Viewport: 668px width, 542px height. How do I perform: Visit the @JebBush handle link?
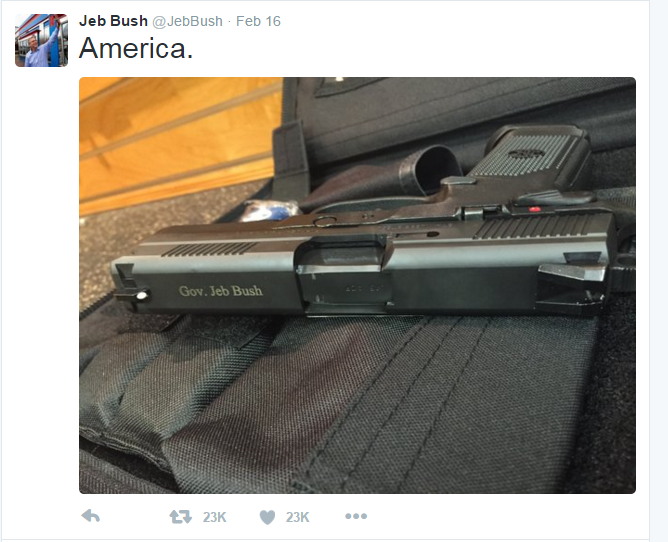coord(187,21)
